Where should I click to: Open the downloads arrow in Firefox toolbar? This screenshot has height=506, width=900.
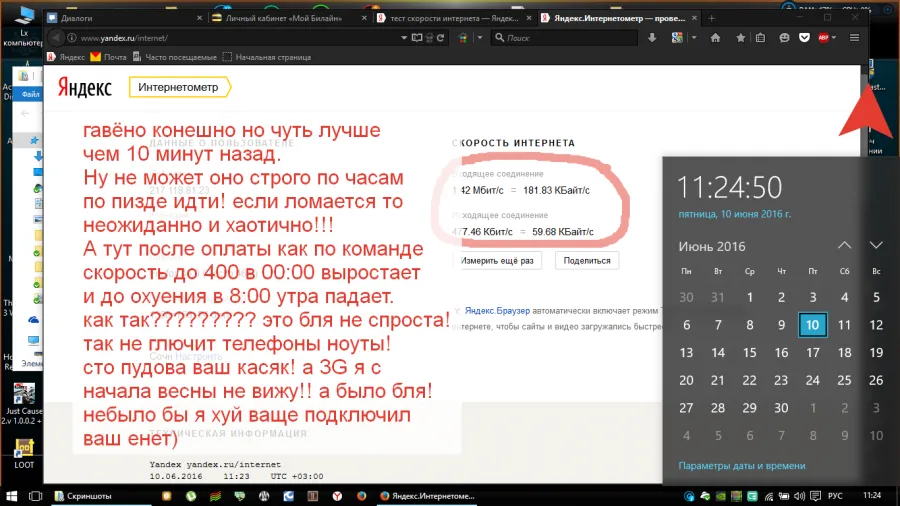(652, 38)
